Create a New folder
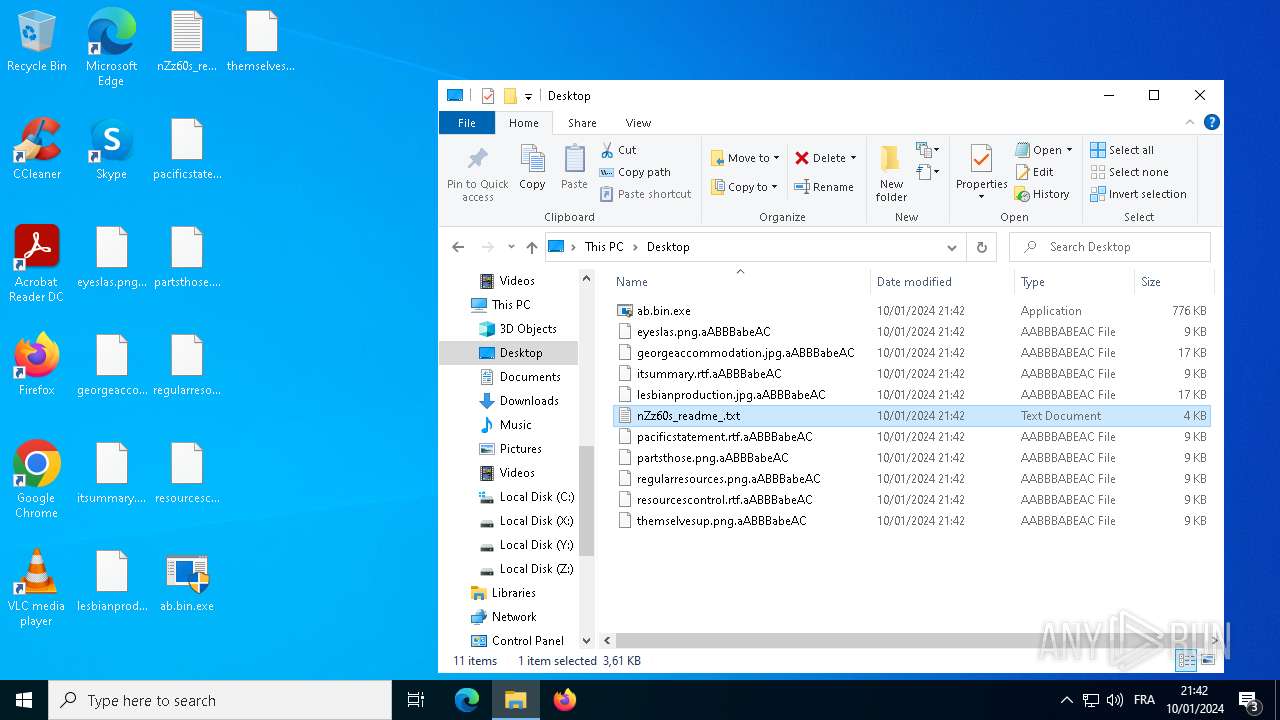 pyautogui.click(x=891, y=173)
